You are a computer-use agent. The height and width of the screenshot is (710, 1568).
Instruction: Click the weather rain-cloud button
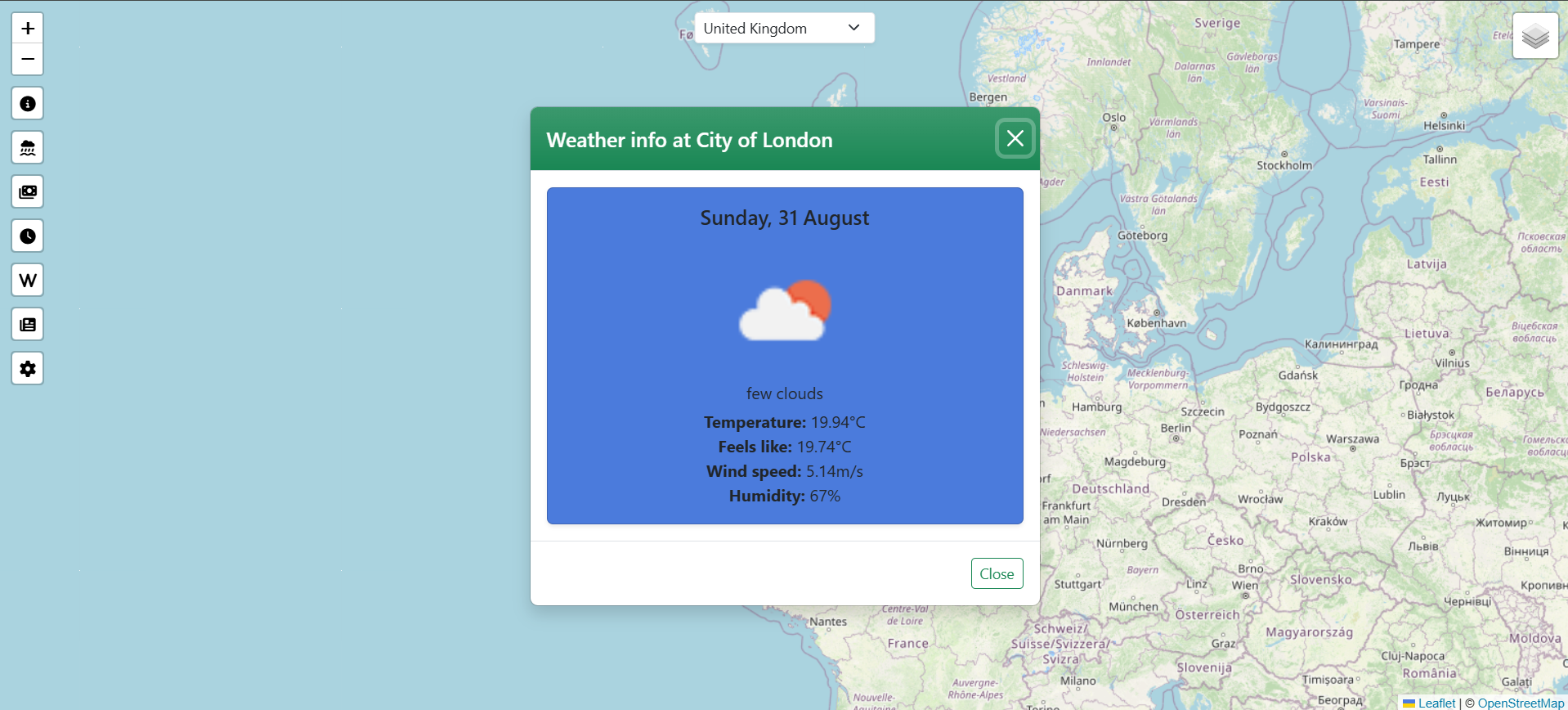pos(28,148)
